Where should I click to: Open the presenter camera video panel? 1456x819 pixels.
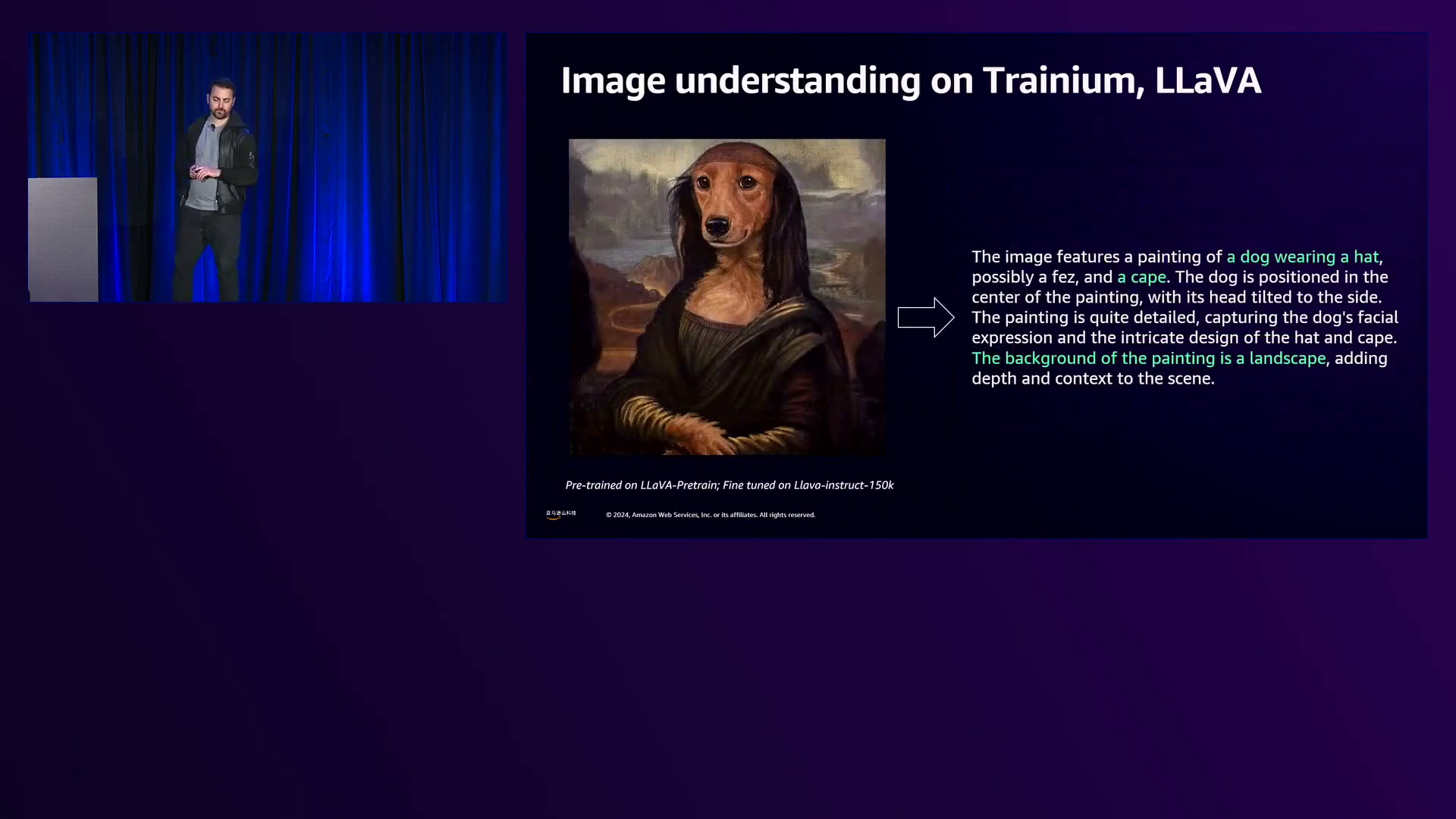pos(267,167)
